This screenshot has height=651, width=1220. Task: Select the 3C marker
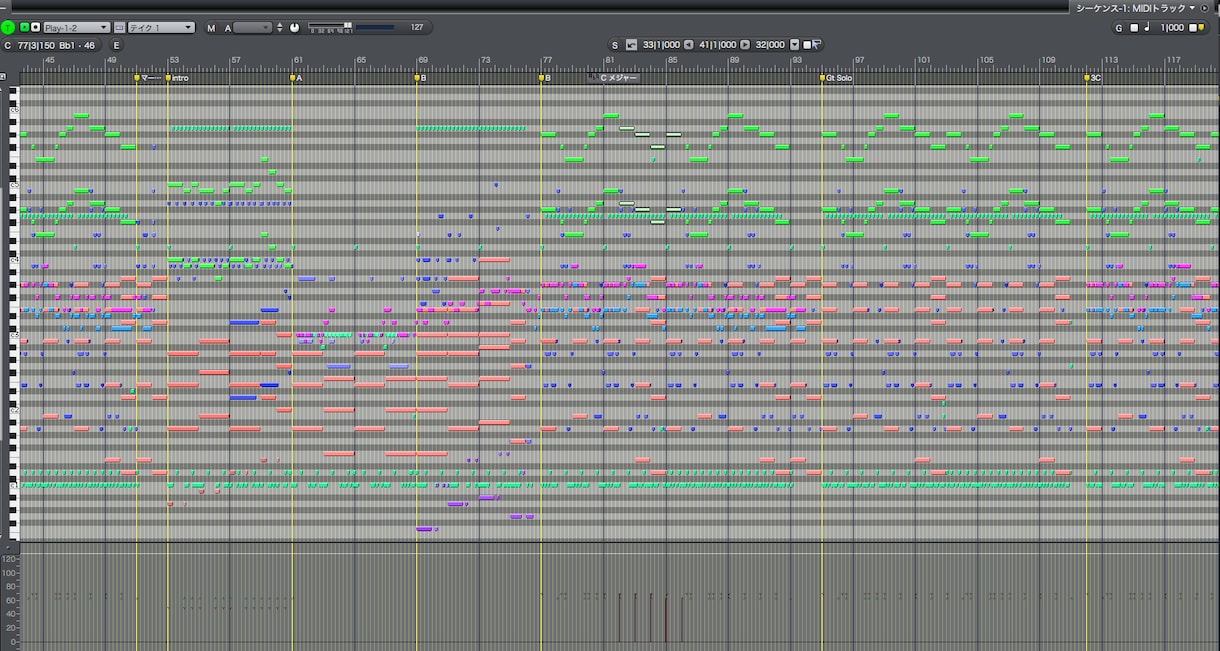point(1092,77)
